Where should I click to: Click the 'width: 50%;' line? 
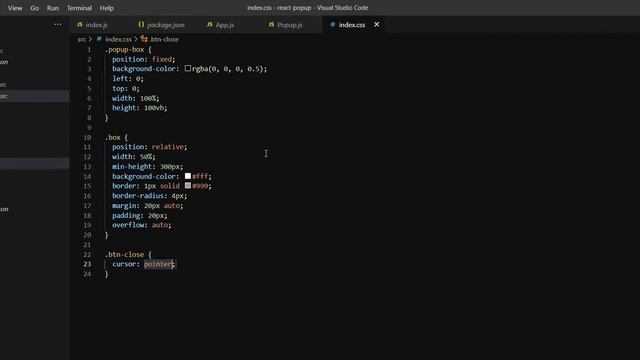(133, 156)
